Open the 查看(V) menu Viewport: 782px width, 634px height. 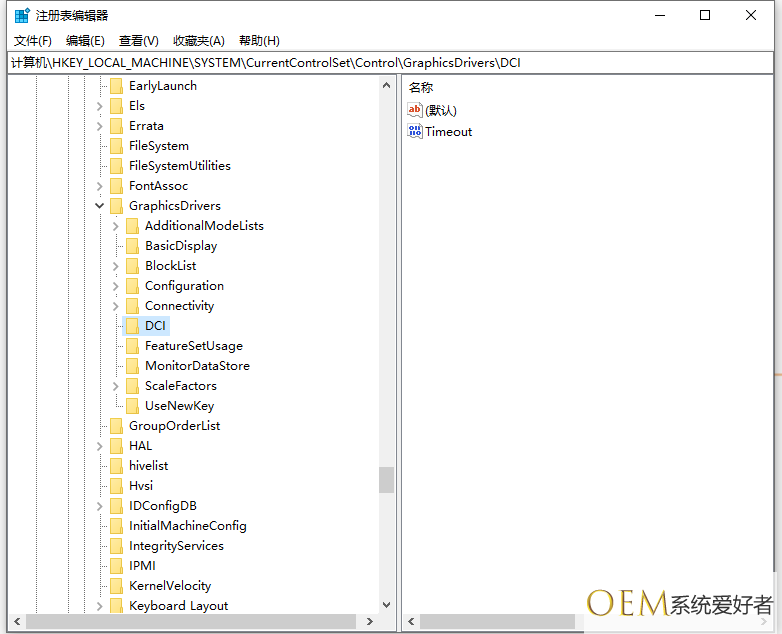click(x=139, y=41)
